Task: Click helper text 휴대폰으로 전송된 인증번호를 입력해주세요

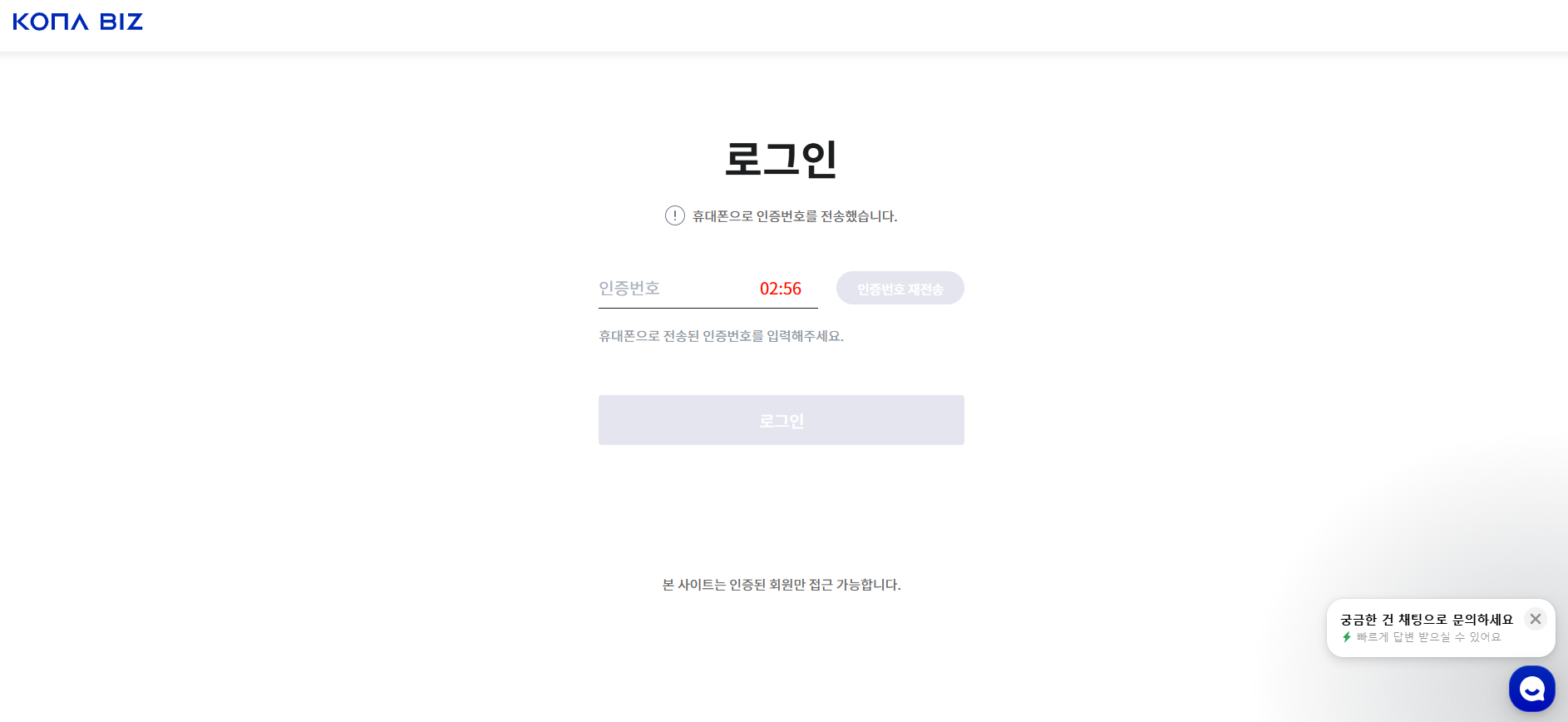Action: click(721, 336)
